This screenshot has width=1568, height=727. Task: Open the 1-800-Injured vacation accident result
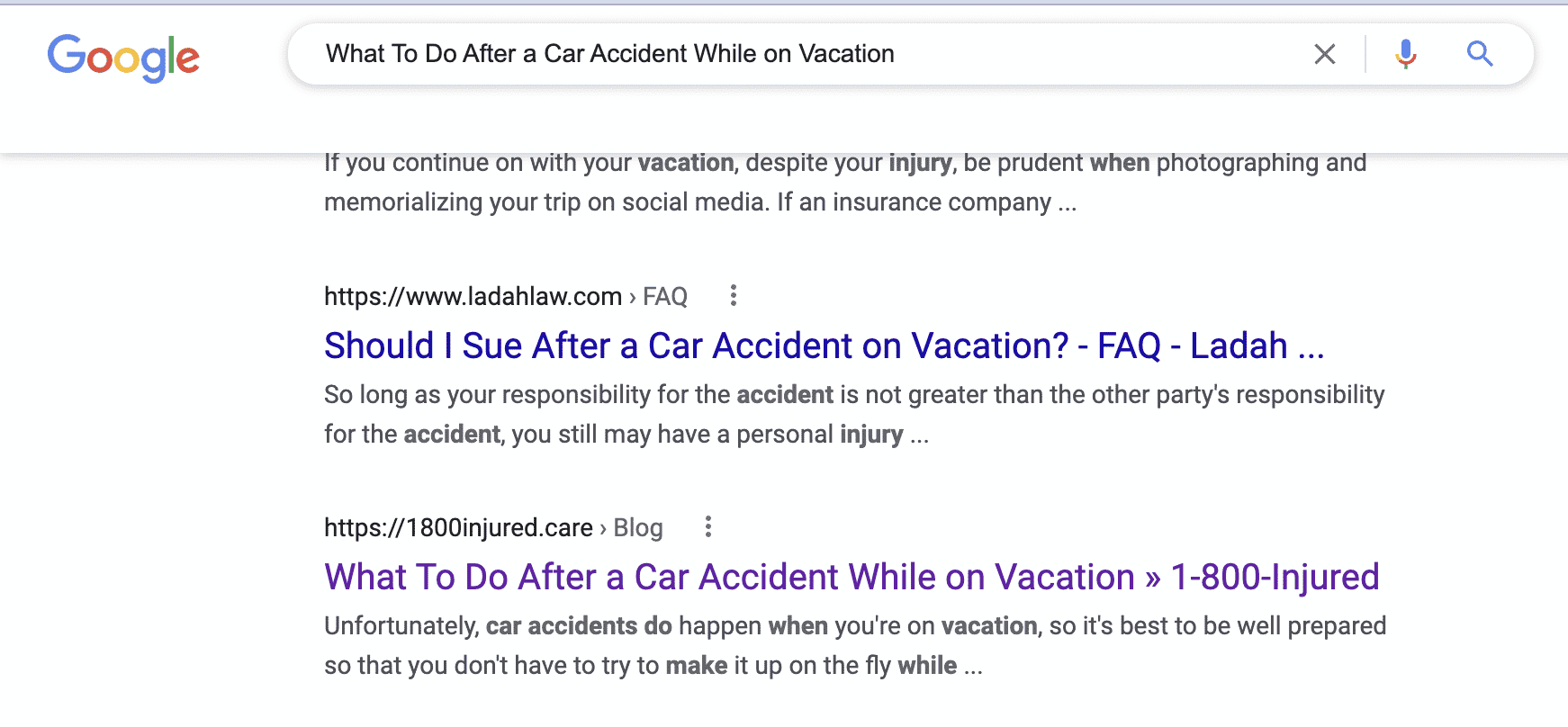852,577
